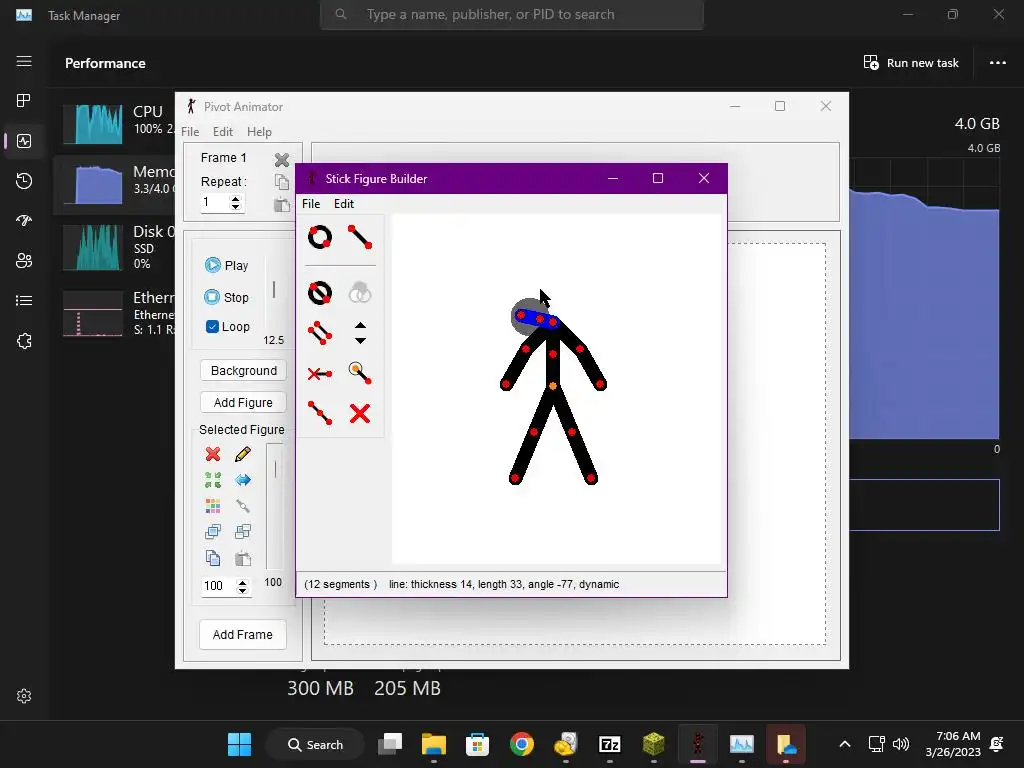Click the paste figure icon in Selected Figure
Image resolution: width=1024 pixels, height=768 pixels.
pyautogui.click(x=243, y=558)
